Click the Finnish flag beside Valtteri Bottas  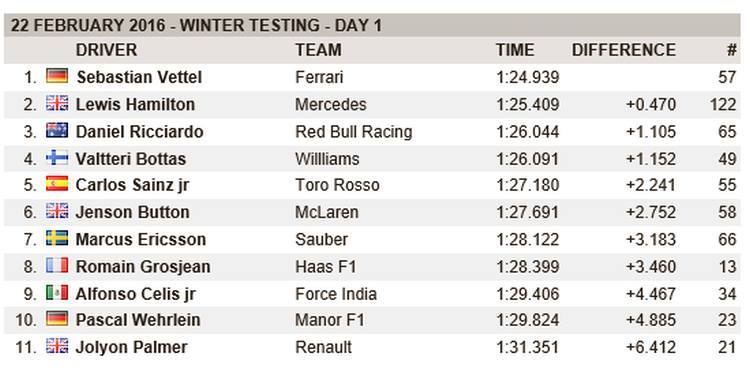57,158
